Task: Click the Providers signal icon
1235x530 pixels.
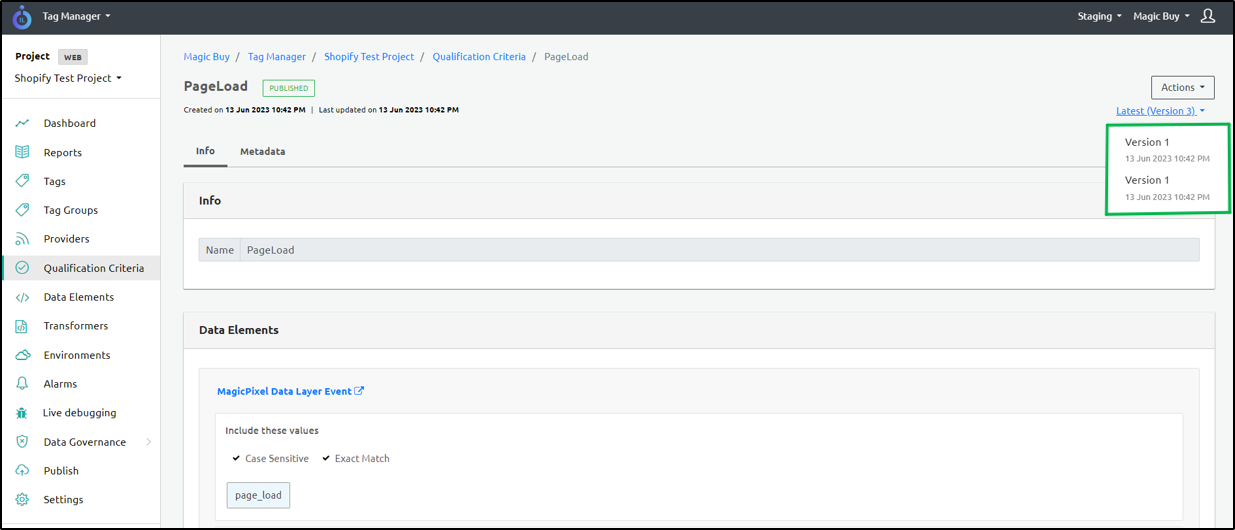Action: pyautogui.click(x=22, y=239)
